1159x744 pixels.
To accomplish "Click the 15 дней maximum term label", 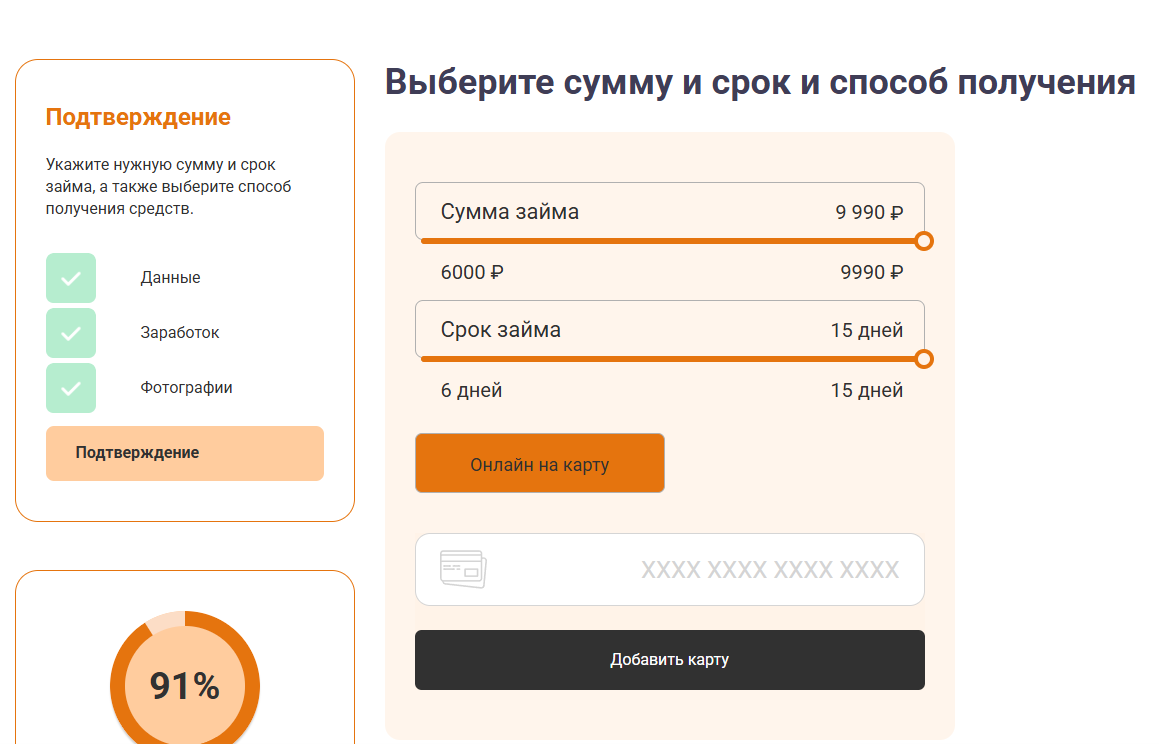I will tap(866, 390).
